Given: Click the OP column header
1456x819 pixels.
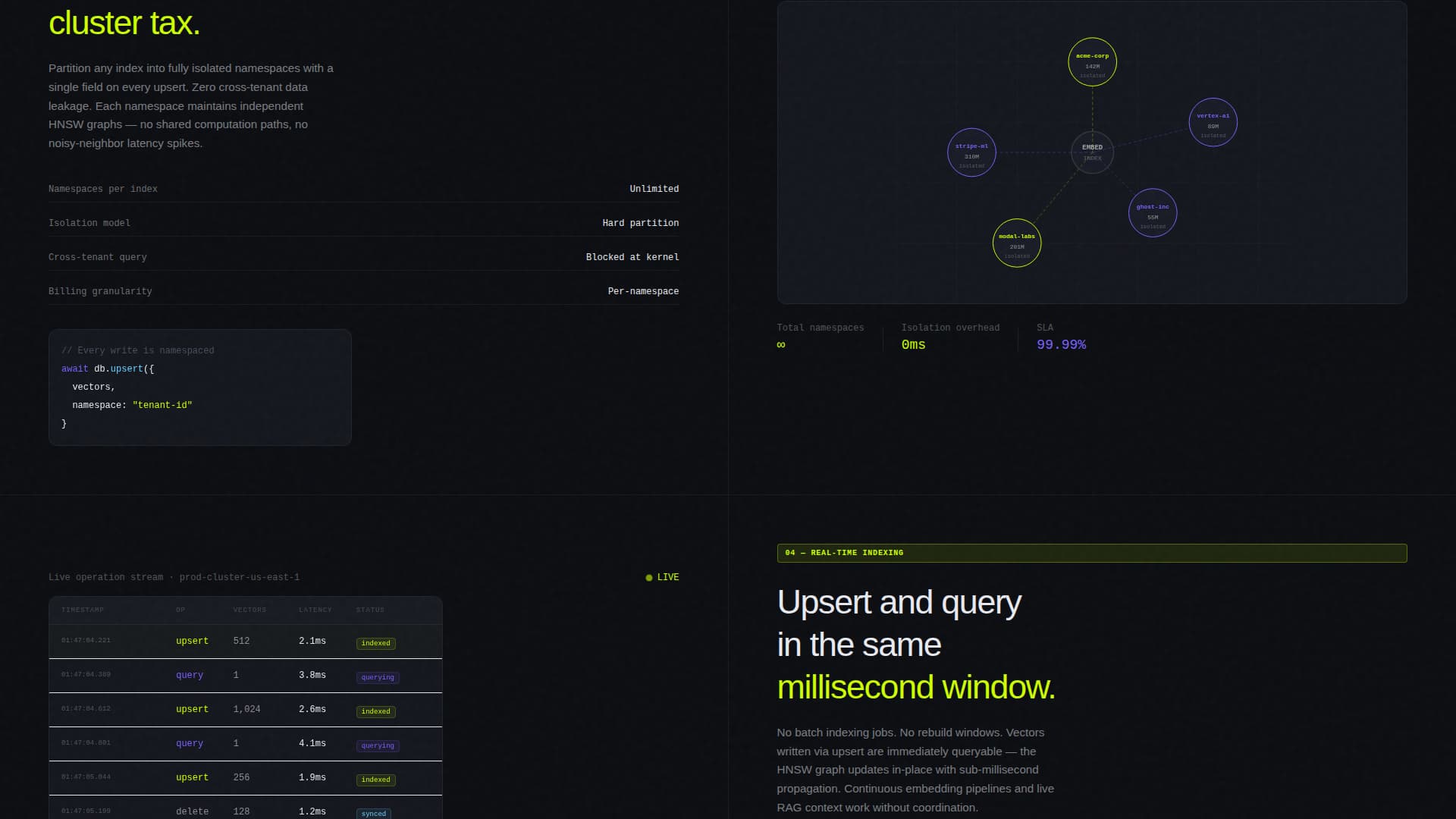Looking at the screenshot, I should click(180, 610).
